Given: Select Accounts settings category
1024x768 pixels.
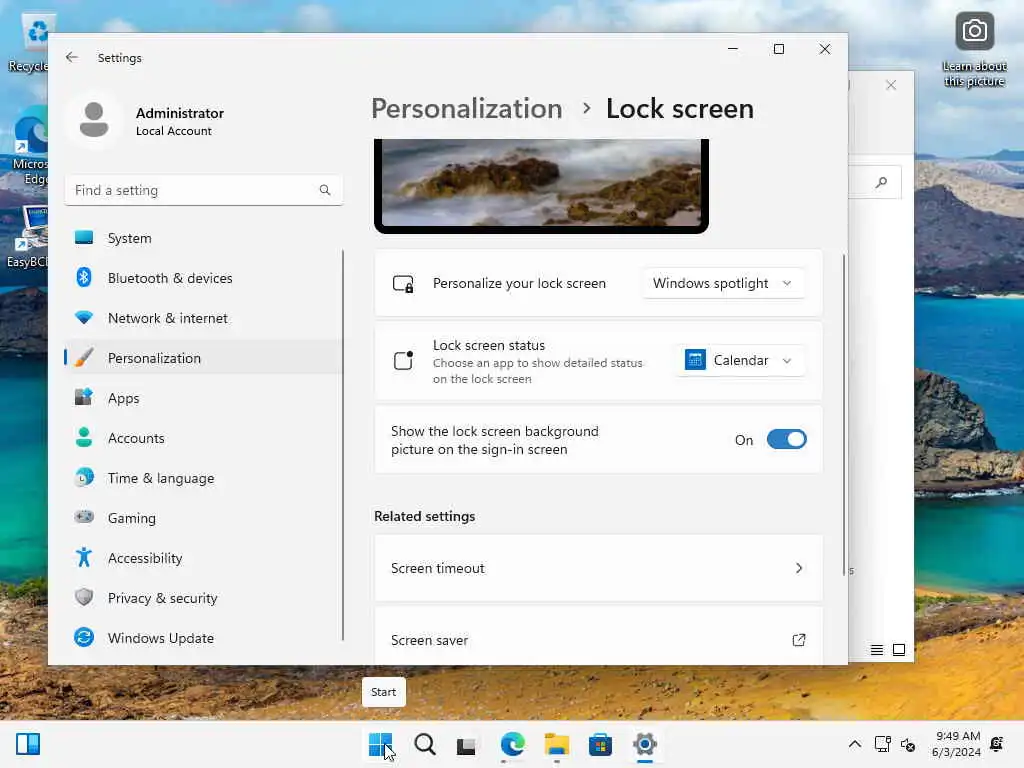Looking at the screenshot, I should (x=203, y=438).
